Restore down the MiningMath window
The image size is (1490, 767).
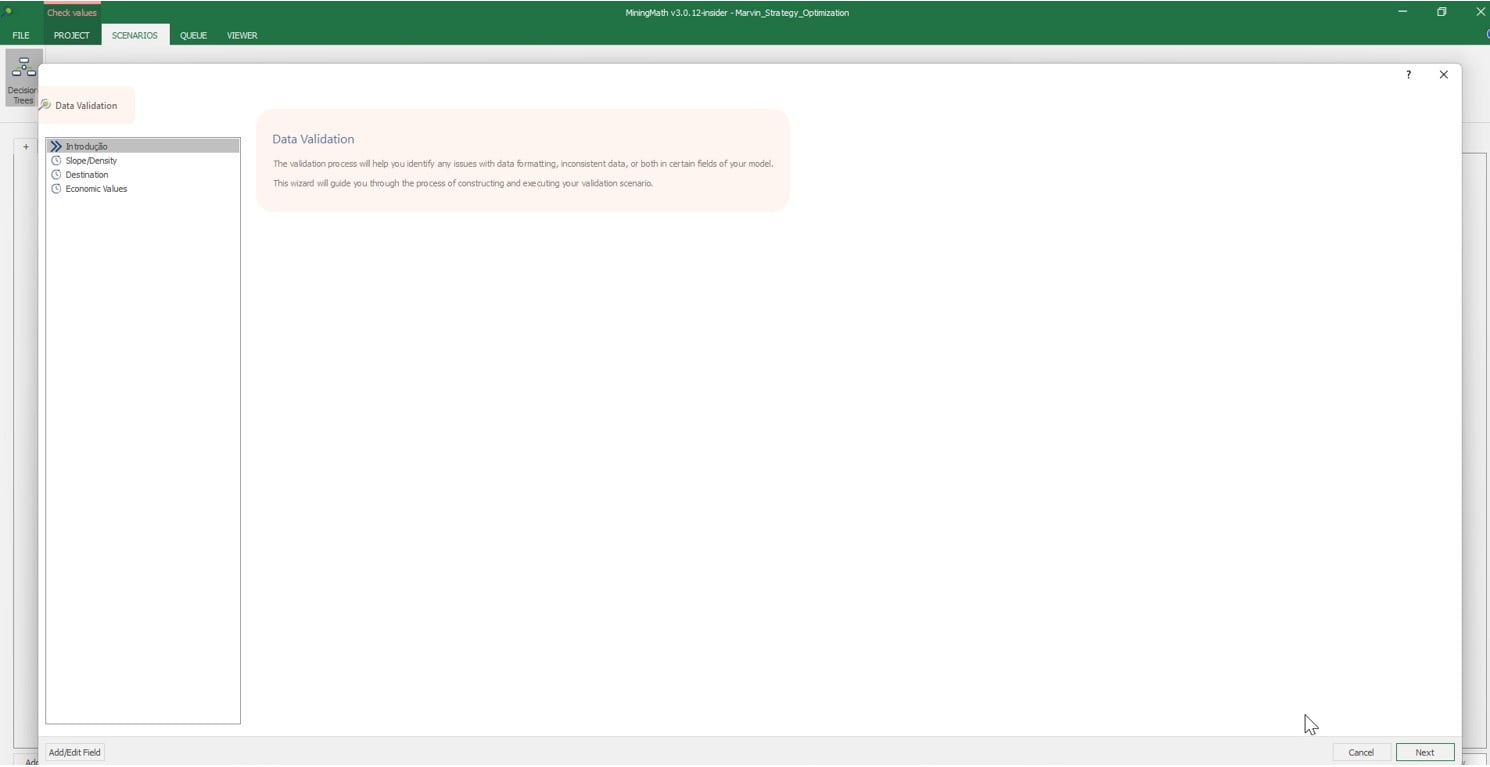point(1441,12)
